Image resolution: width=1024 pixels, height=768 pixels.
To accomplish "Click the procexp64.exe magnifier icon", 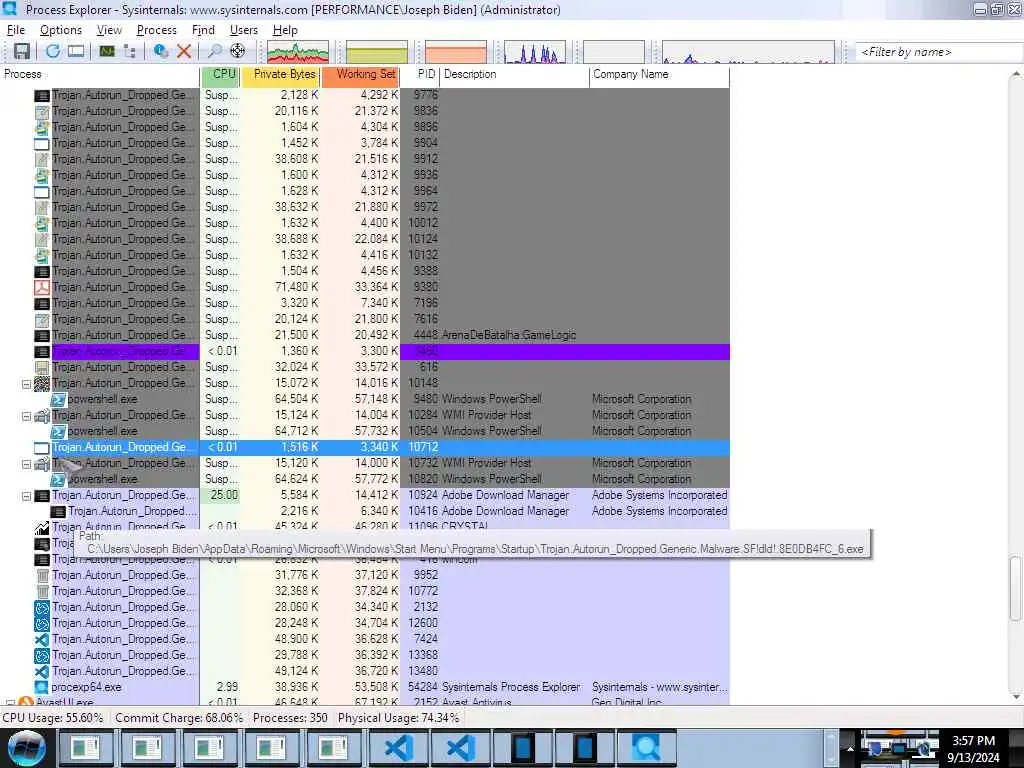I will pyautogui.click(x=42, y=687).
